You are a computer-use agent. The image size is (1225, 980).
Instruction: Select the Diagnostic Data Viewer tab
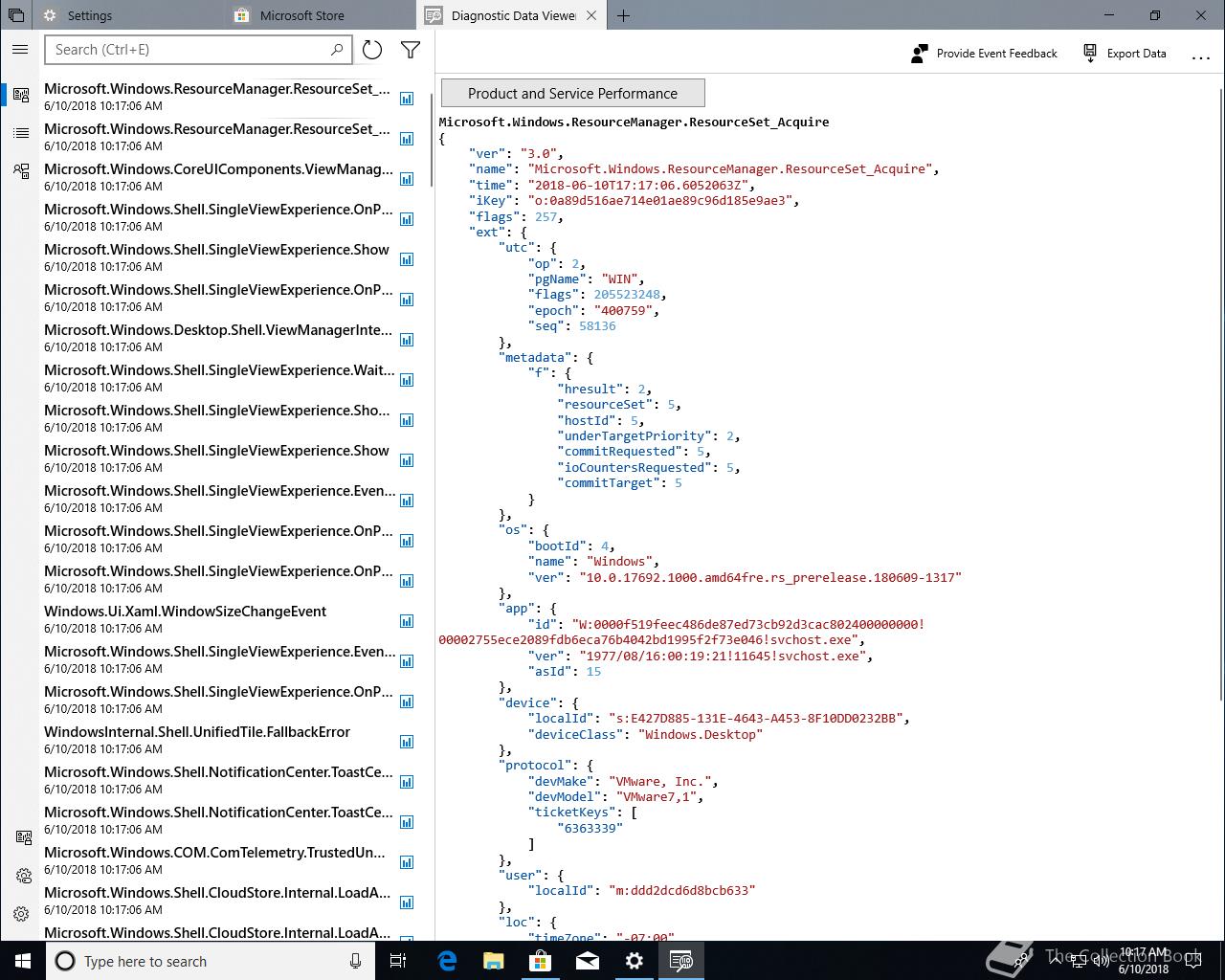tap(513, 15)
